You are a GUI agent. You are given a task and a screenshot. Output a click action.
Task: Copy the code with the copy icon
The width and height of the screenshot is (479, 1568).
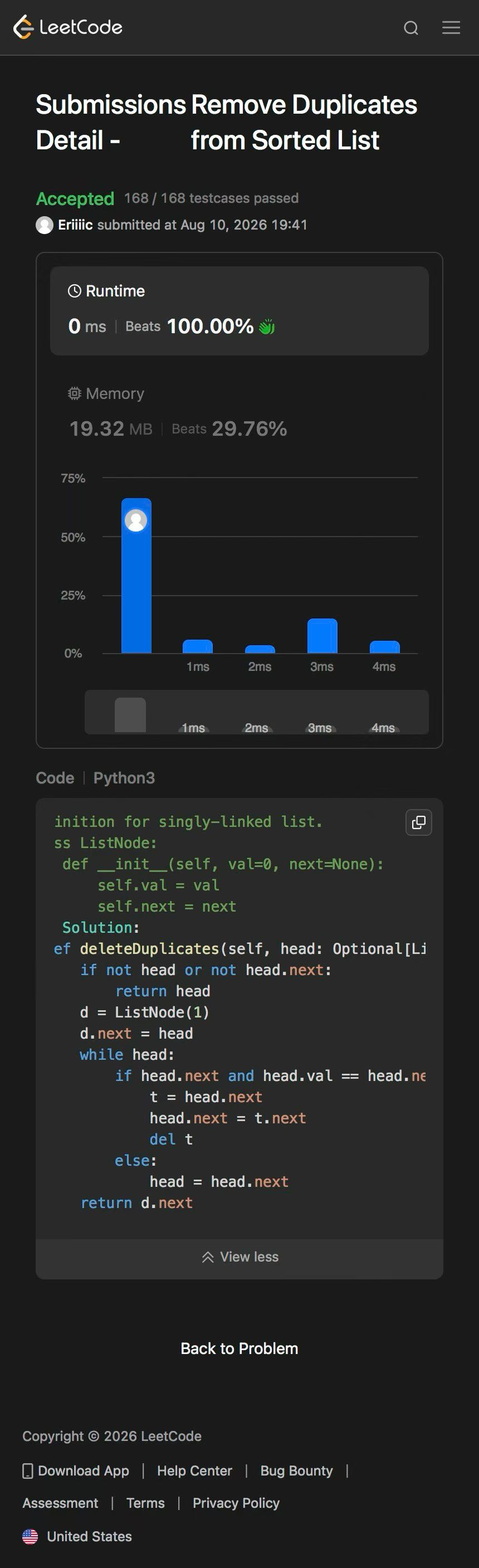pos(419,822)
